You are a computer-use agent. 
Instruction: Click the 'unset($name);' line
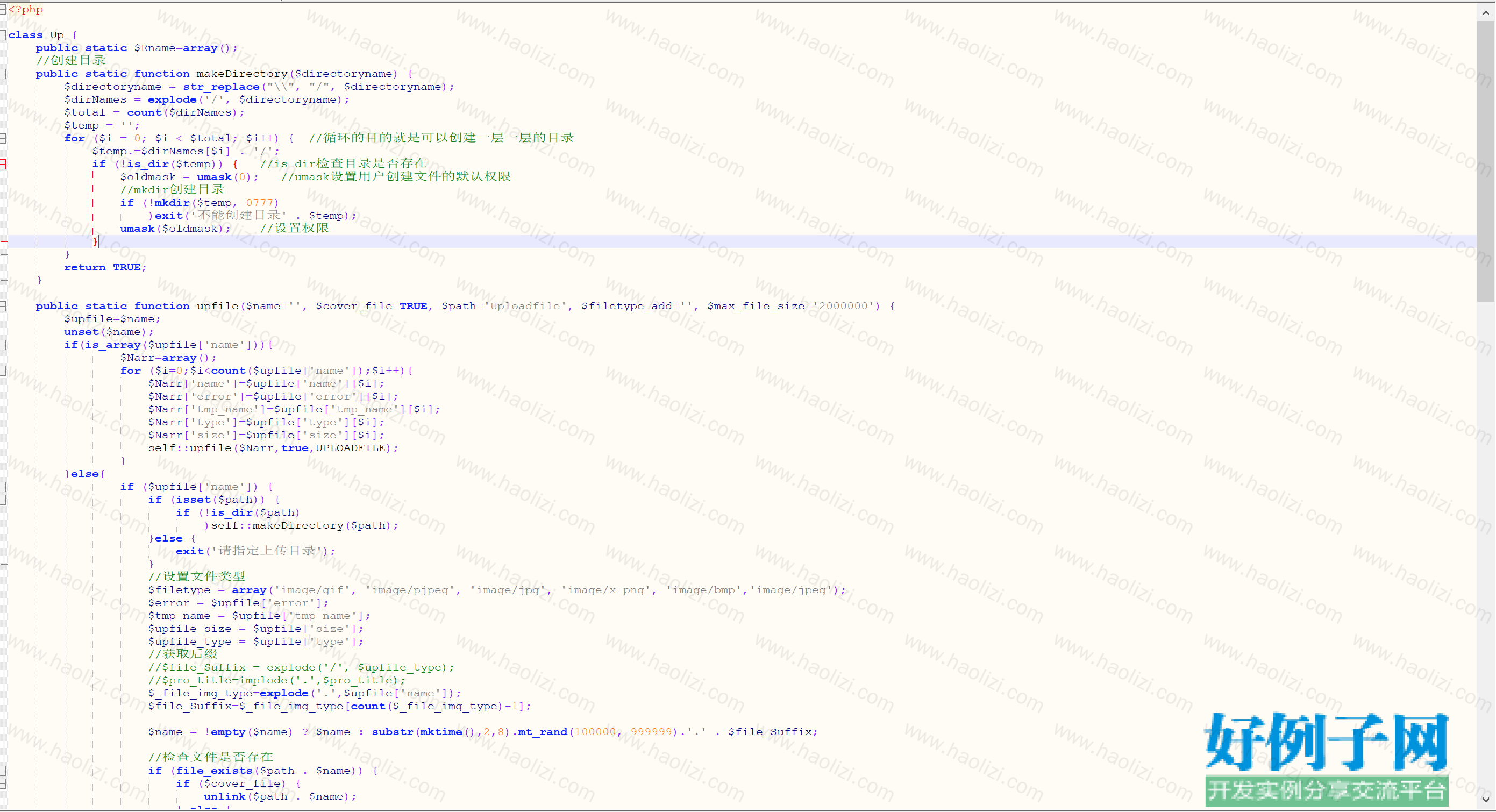[109, 332]
